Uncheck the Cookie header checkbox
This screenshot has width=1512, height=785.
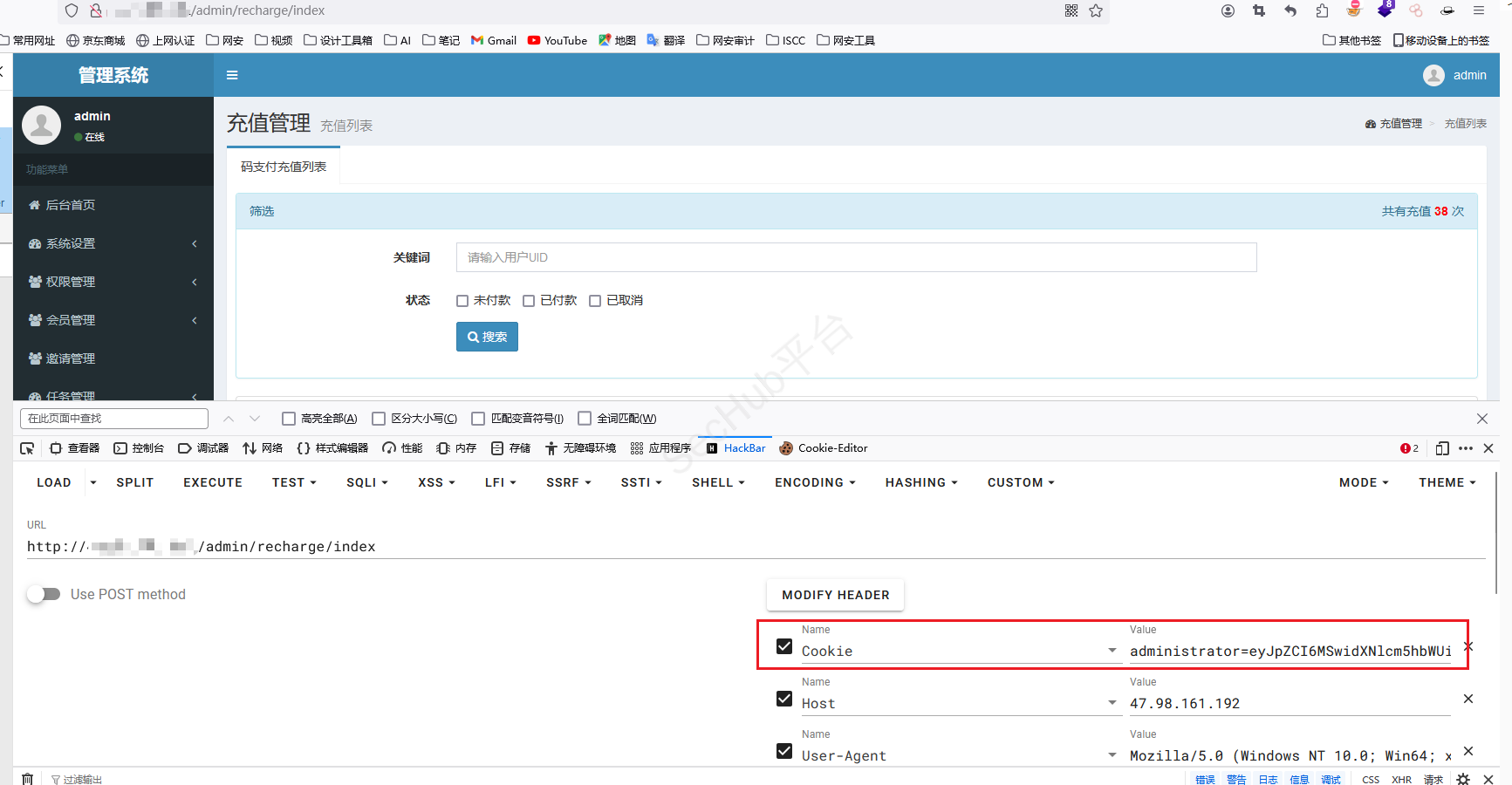(784, 646)
